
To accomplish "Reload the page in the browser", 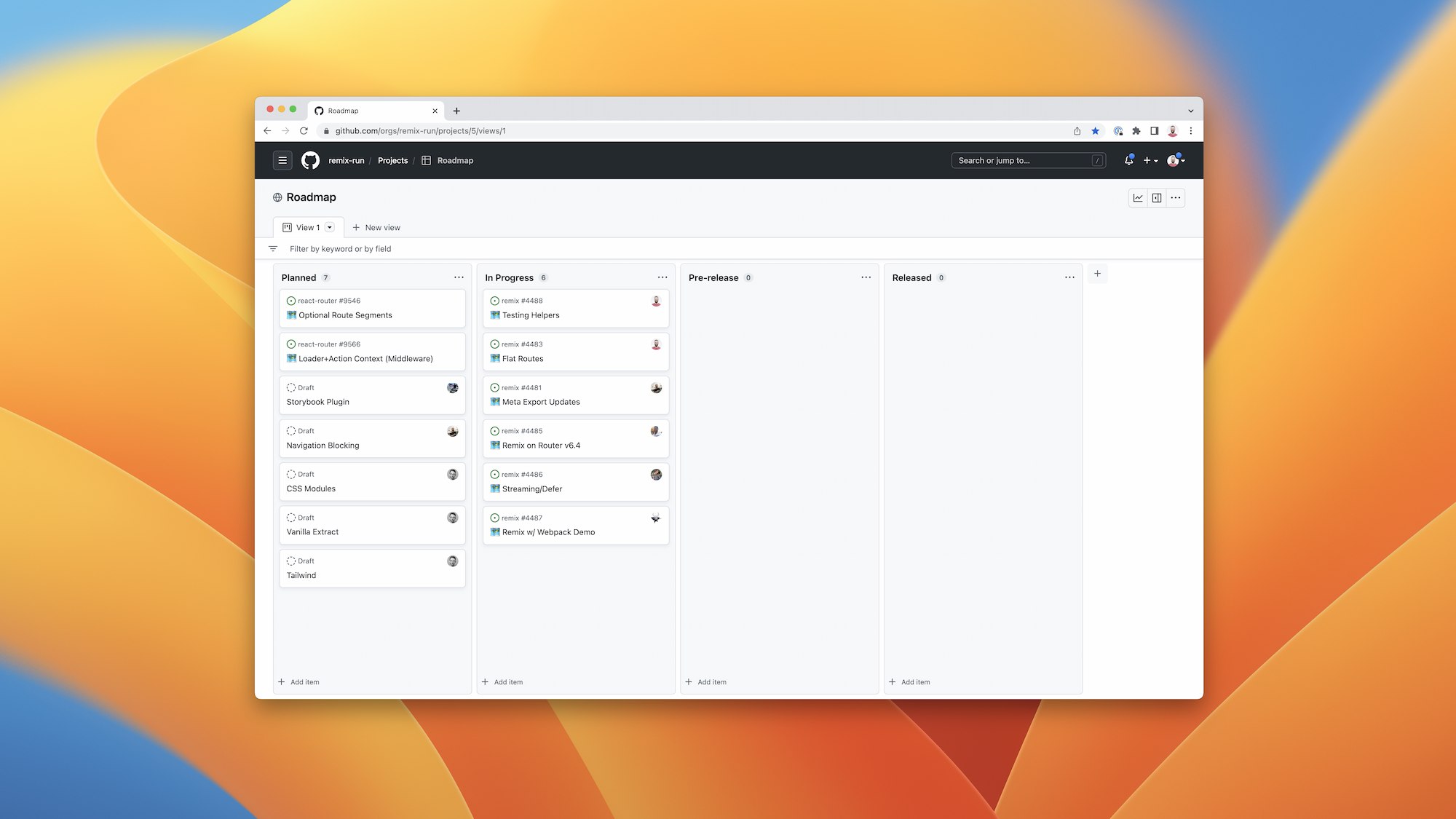I will (304, 131).
